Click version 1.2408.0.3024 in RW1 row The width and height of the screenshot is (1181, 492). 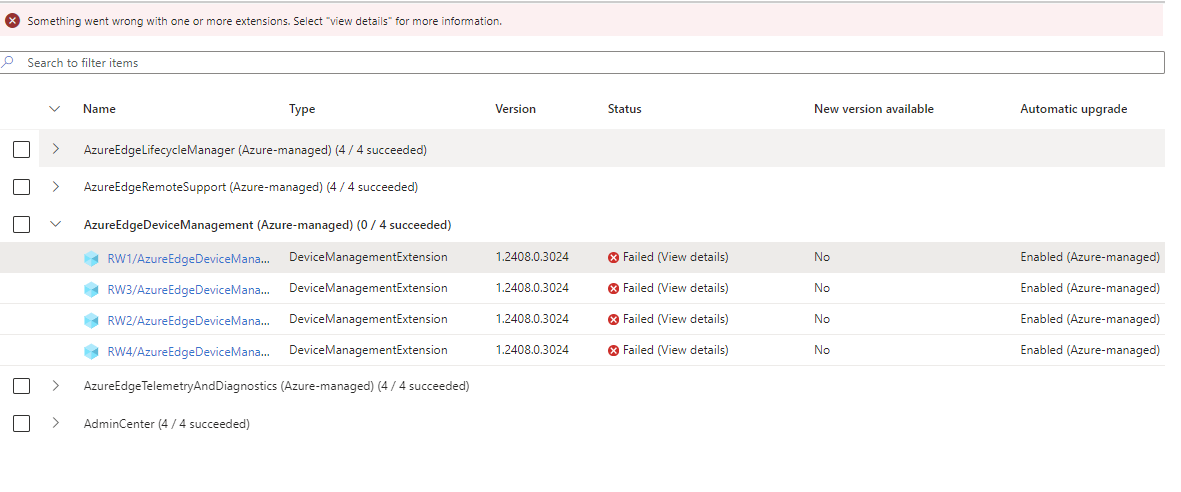point(532,257)
